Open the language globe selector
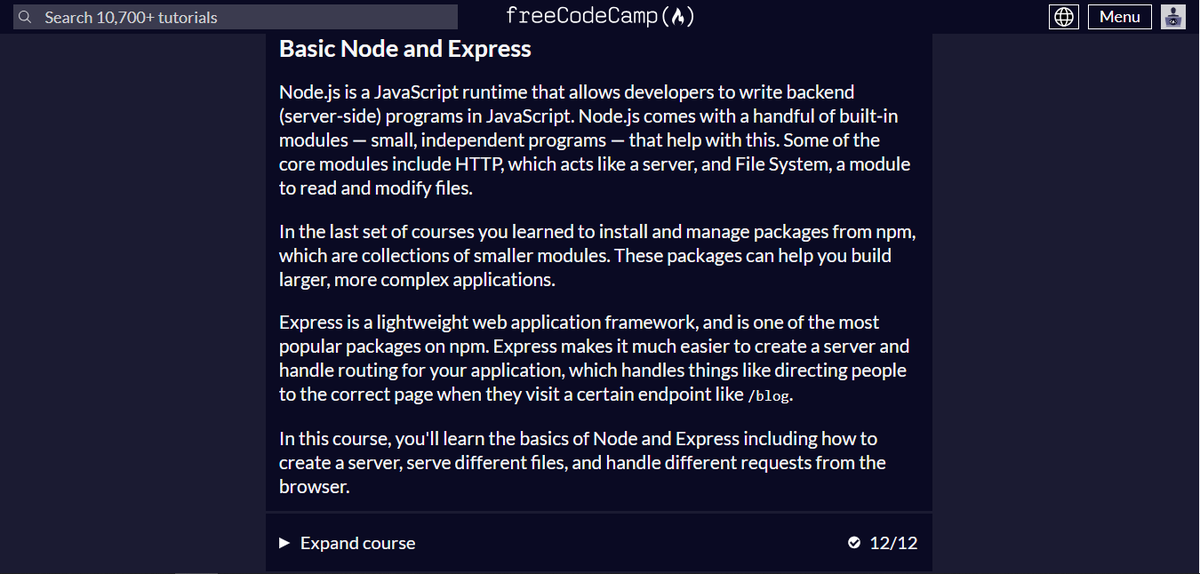Image resolution: width=1200 pixels, height=574 pixels. click(x=1064, y=16)
